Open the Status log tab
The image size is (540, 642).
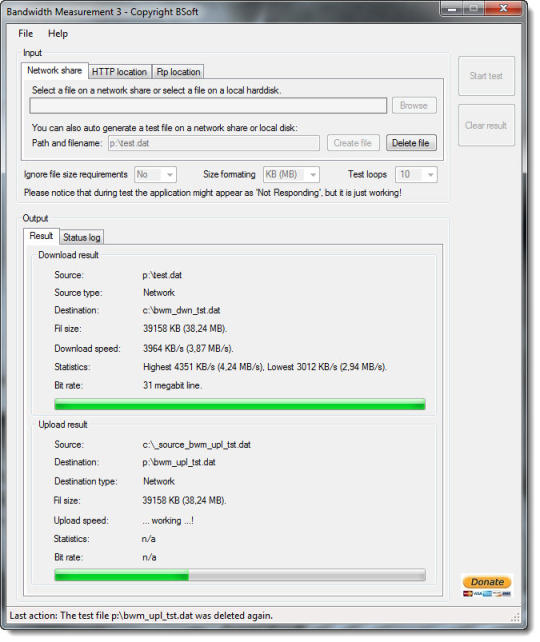pyautogui.click(x=82, y=237)
